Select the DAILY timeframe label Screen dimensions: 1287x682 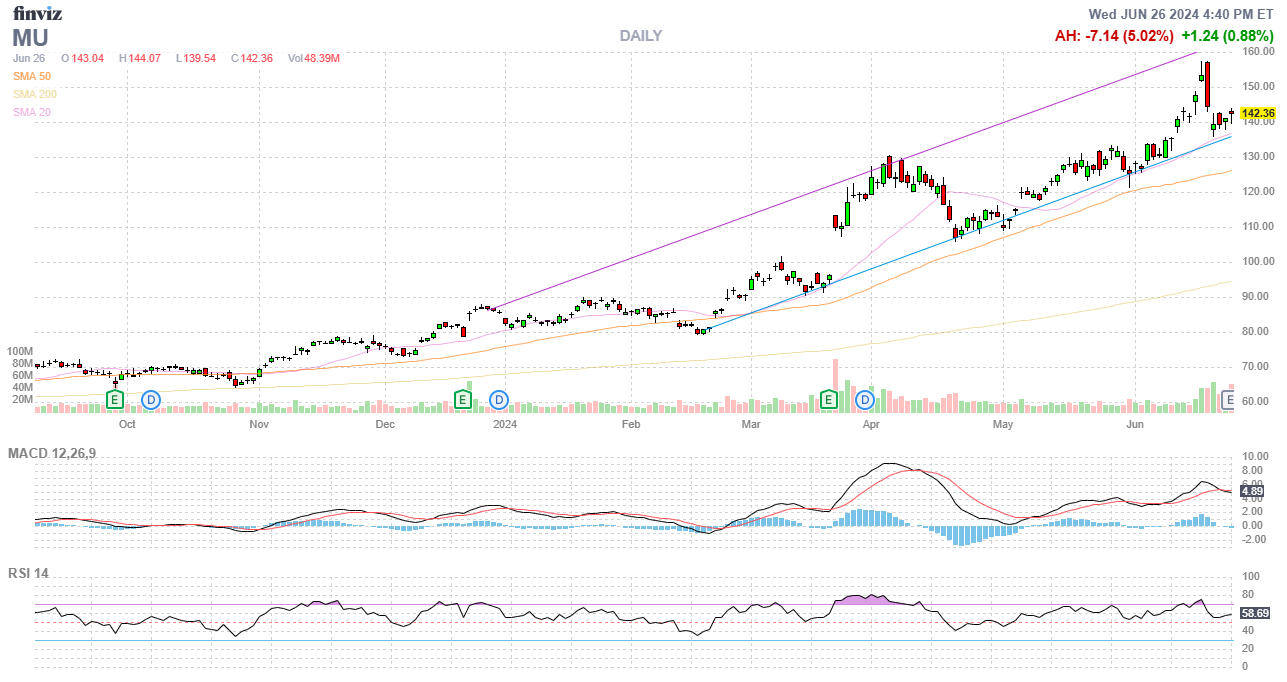640,36
